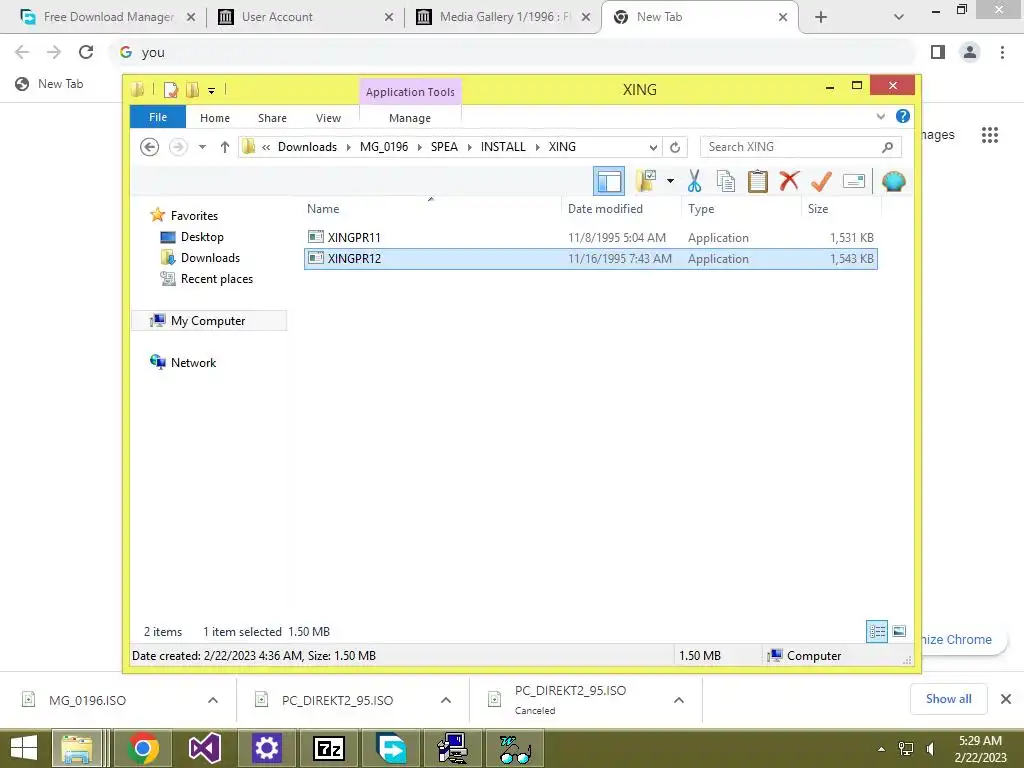Refresh the XING folder view
The height and width of the screenshot is (768, 1024).
[675, 147]
